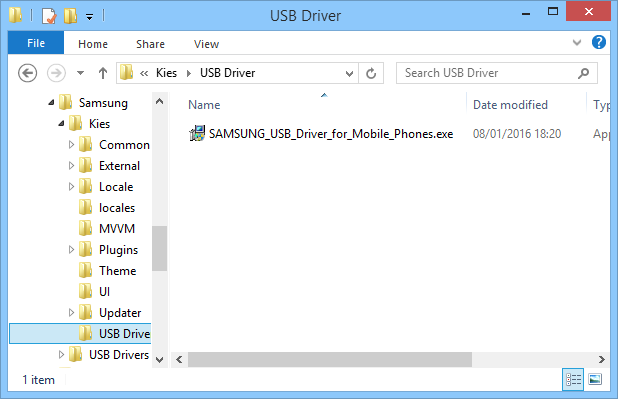Show hidden path with the double chevron
Image resolution: width=618 pixels, height=399 pixels.
click(144, 73)
